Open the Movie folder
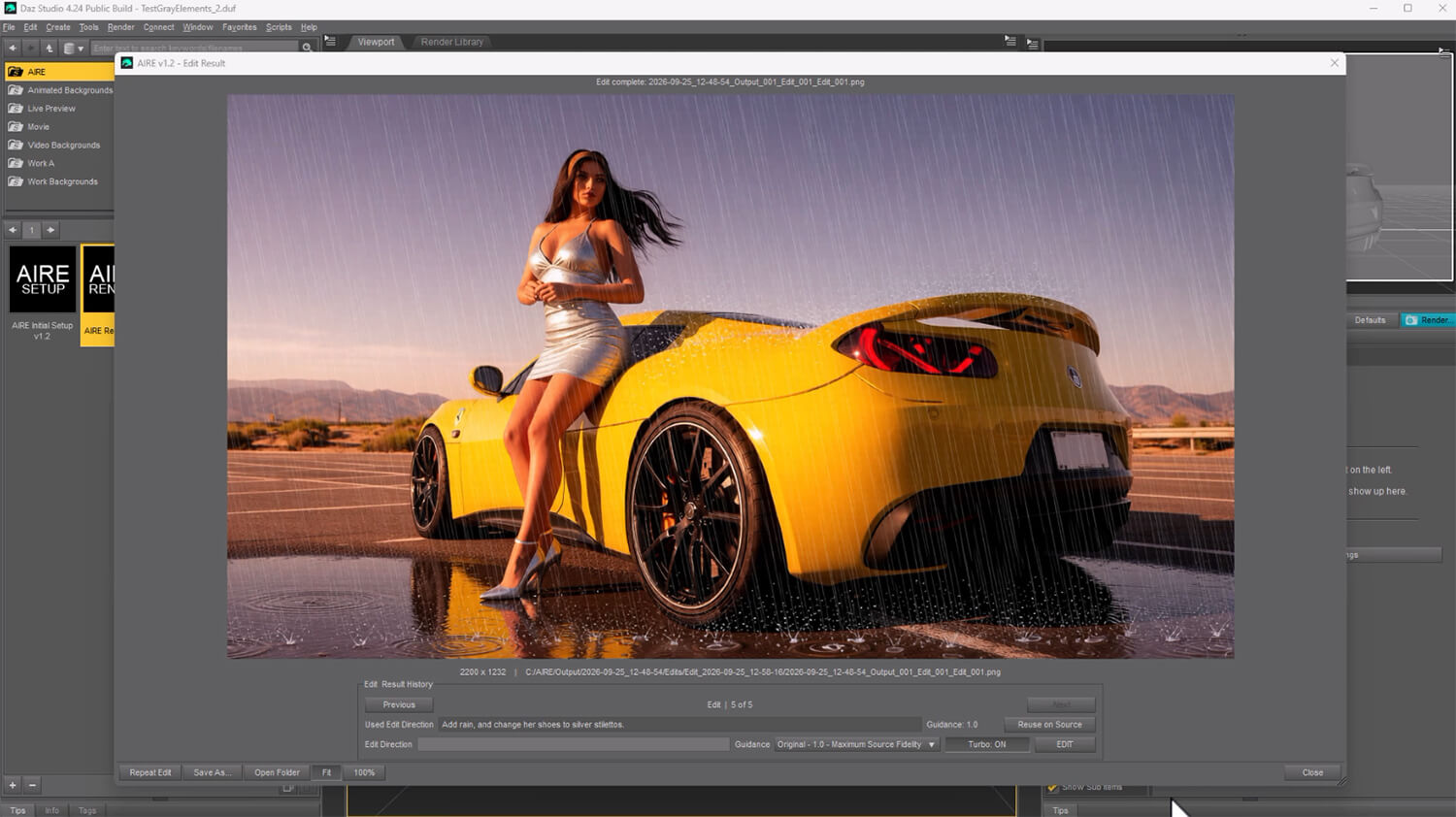 [x=29, y=127]
